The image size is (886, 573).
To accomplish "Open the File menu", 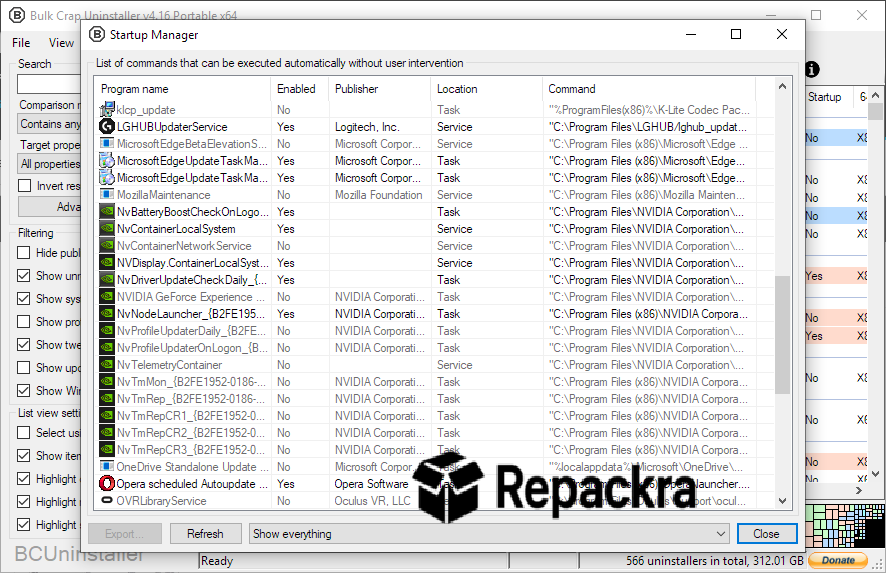I will tap(21, 43).
